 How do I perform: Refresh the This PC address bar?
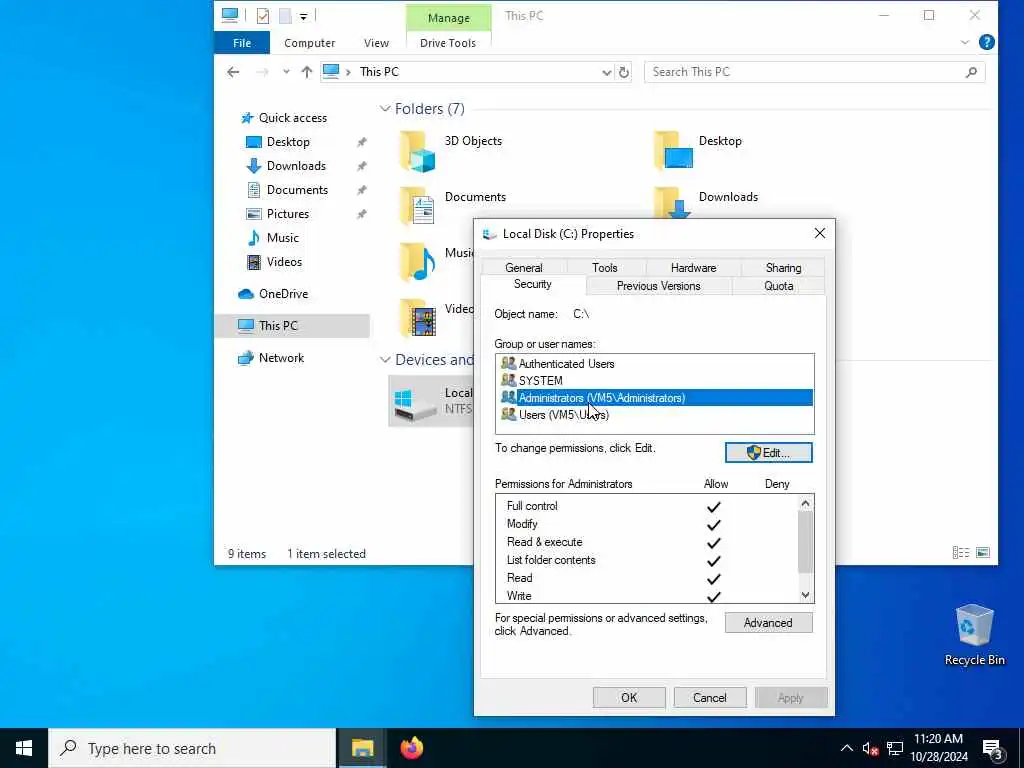(x=624, y=72)
